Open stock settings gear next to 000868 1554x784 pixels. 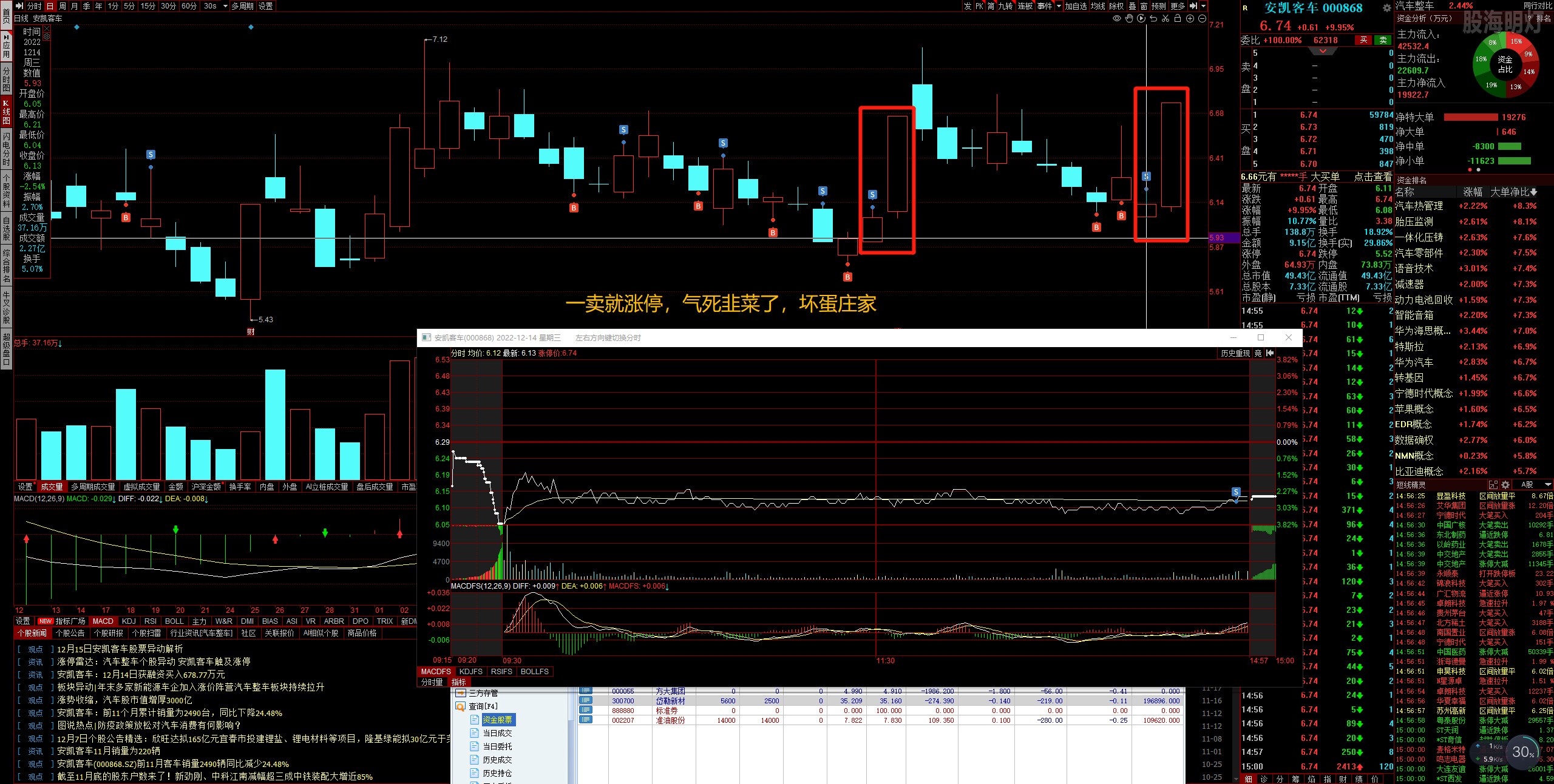pos(1386,8)
